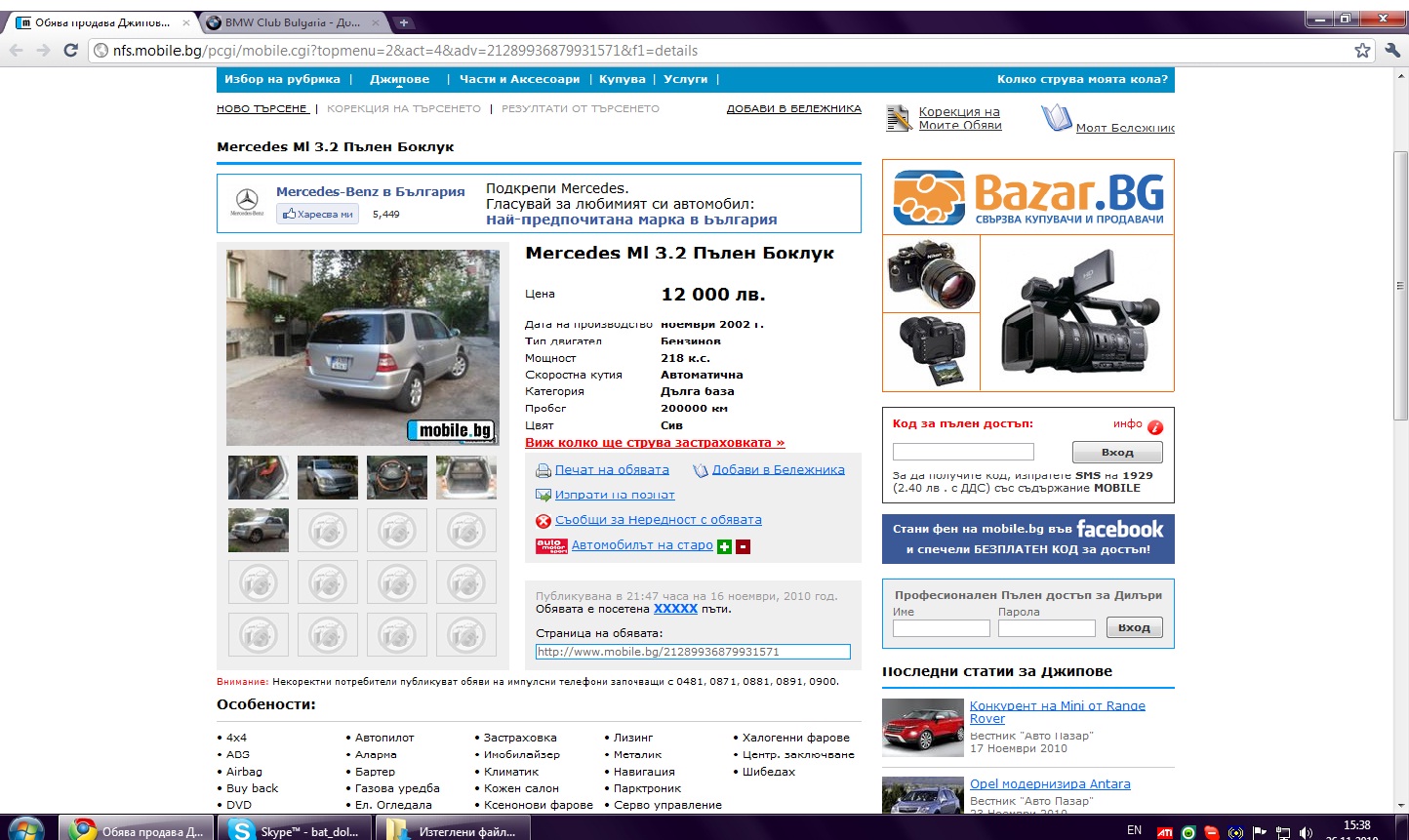Viewport: 1409px width, 840px height.
Task: Open Избор на рубрика menu
Action: (282, 79)
